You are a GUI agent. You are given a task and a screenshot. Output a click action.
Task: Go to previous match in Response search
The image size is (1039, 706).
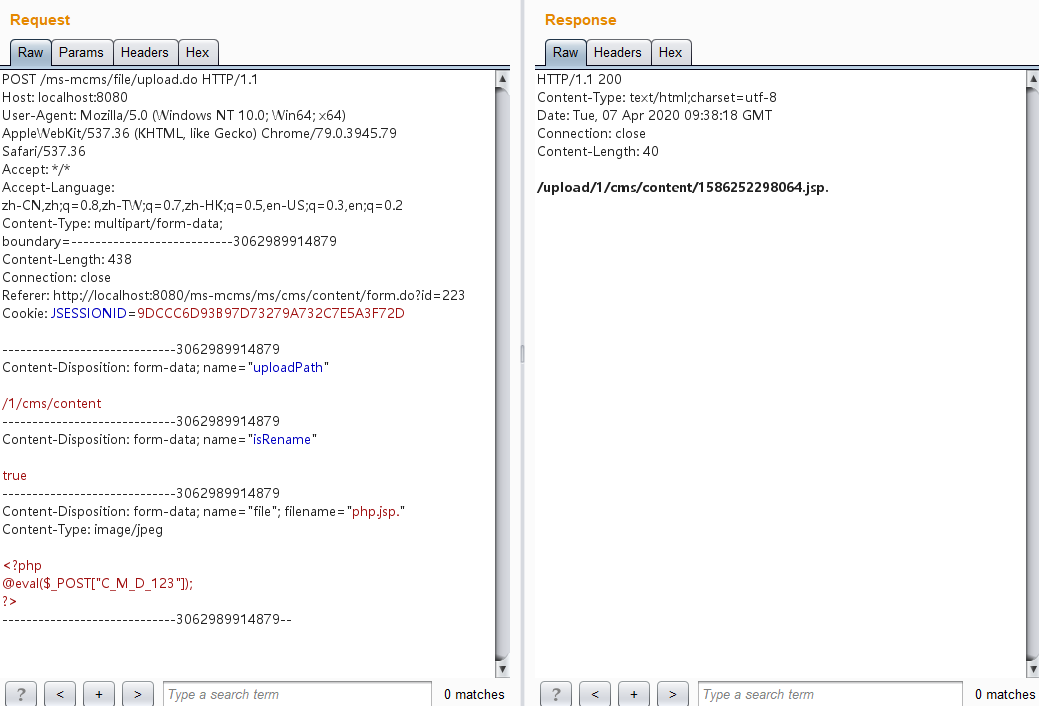(594, 694)
